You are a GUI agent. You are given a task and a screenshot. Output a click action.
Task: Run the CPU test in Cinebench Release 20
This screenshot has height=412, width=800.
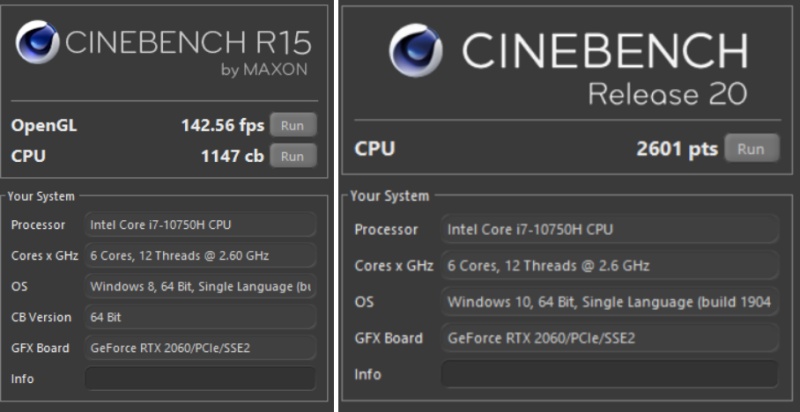tap(752, 149)
